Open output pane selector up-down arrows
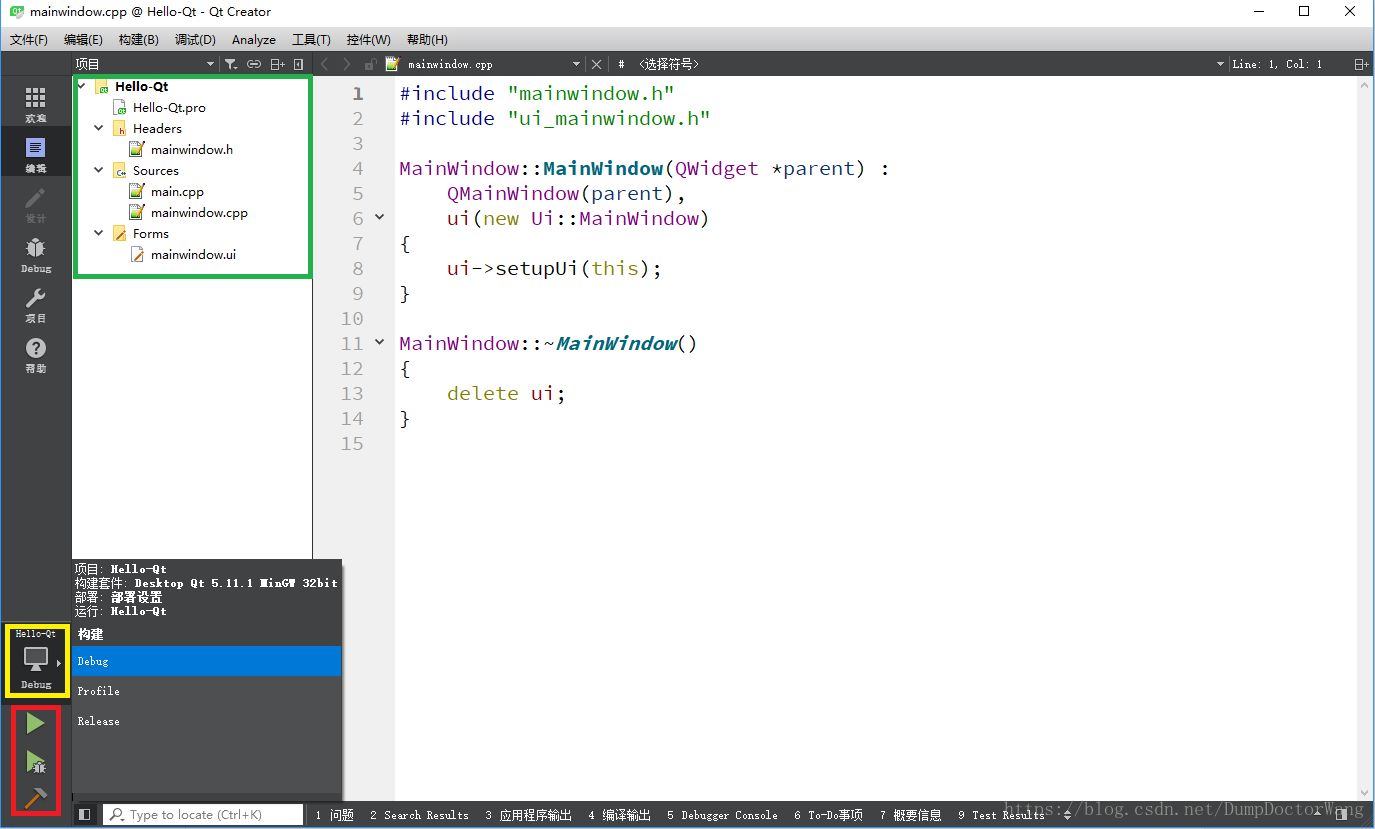The image size is (1375, 829). click(1066, 815)
